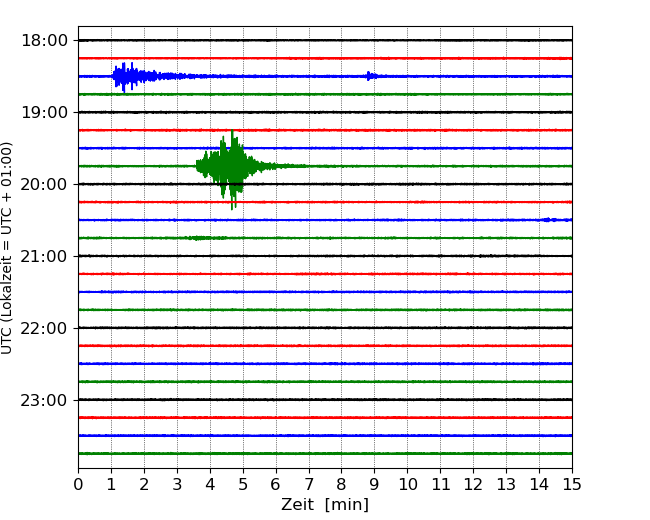Image resolution: width=650 pixels, height=520 pixels.
Task: Click the 22:00 time axis label
Action: pos(44,328)
